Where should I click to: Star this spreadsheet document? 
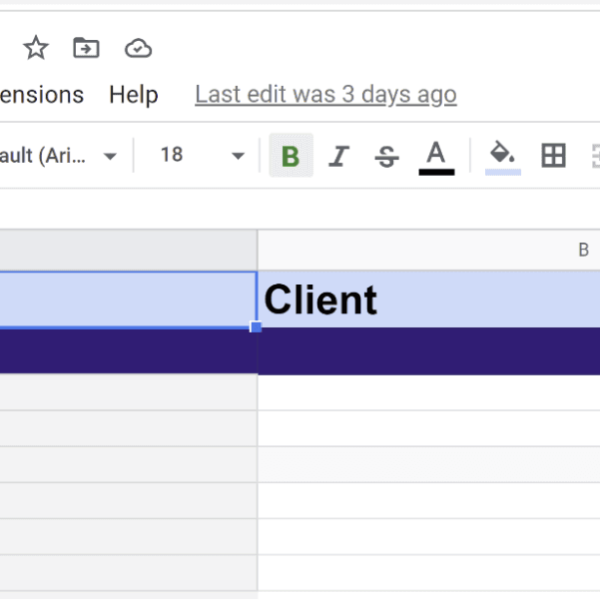[x=36, y=47]
